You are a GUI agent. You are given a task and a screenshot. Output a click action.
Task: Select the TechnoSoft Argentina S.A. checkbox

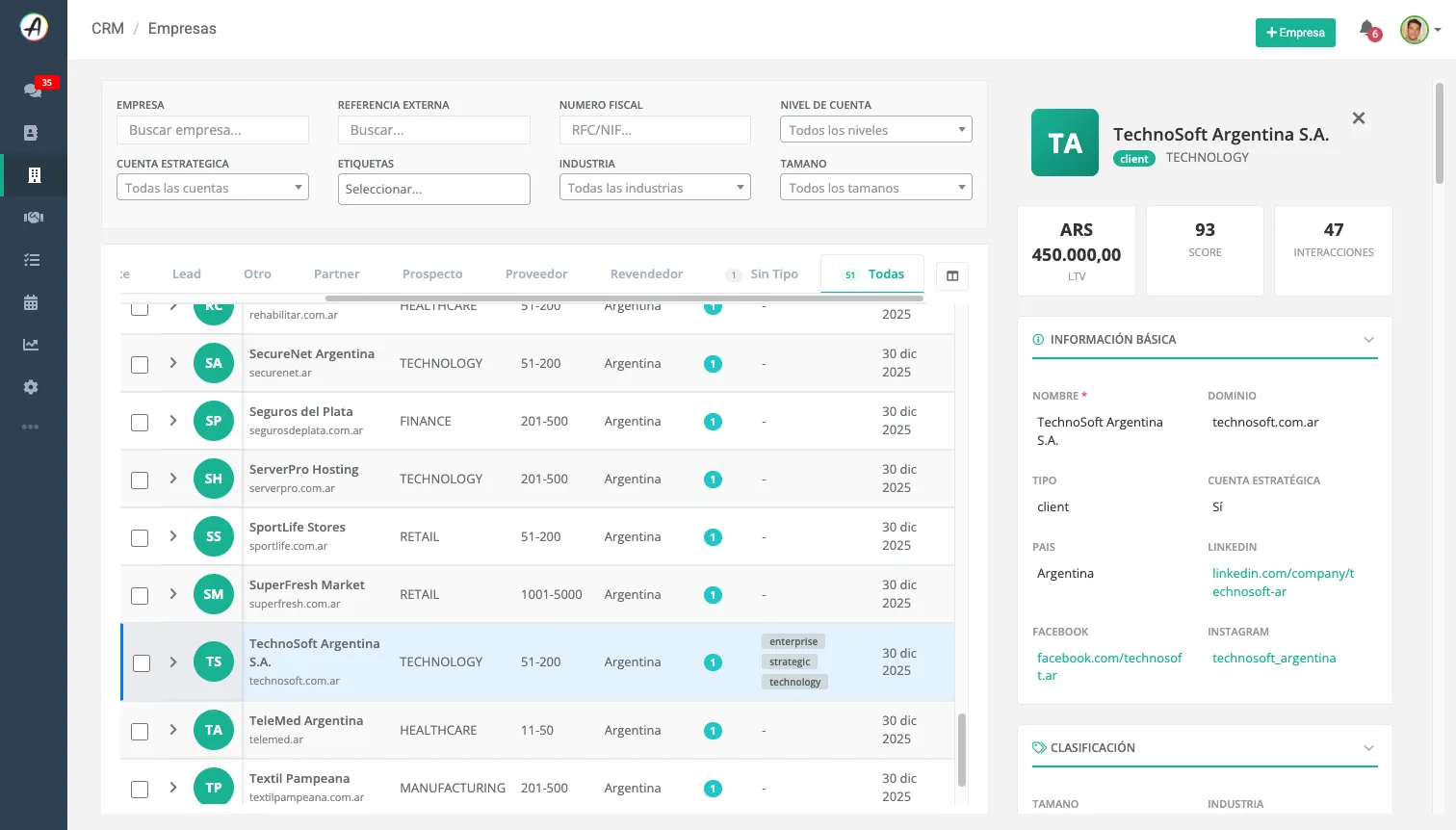click(142, 663)
